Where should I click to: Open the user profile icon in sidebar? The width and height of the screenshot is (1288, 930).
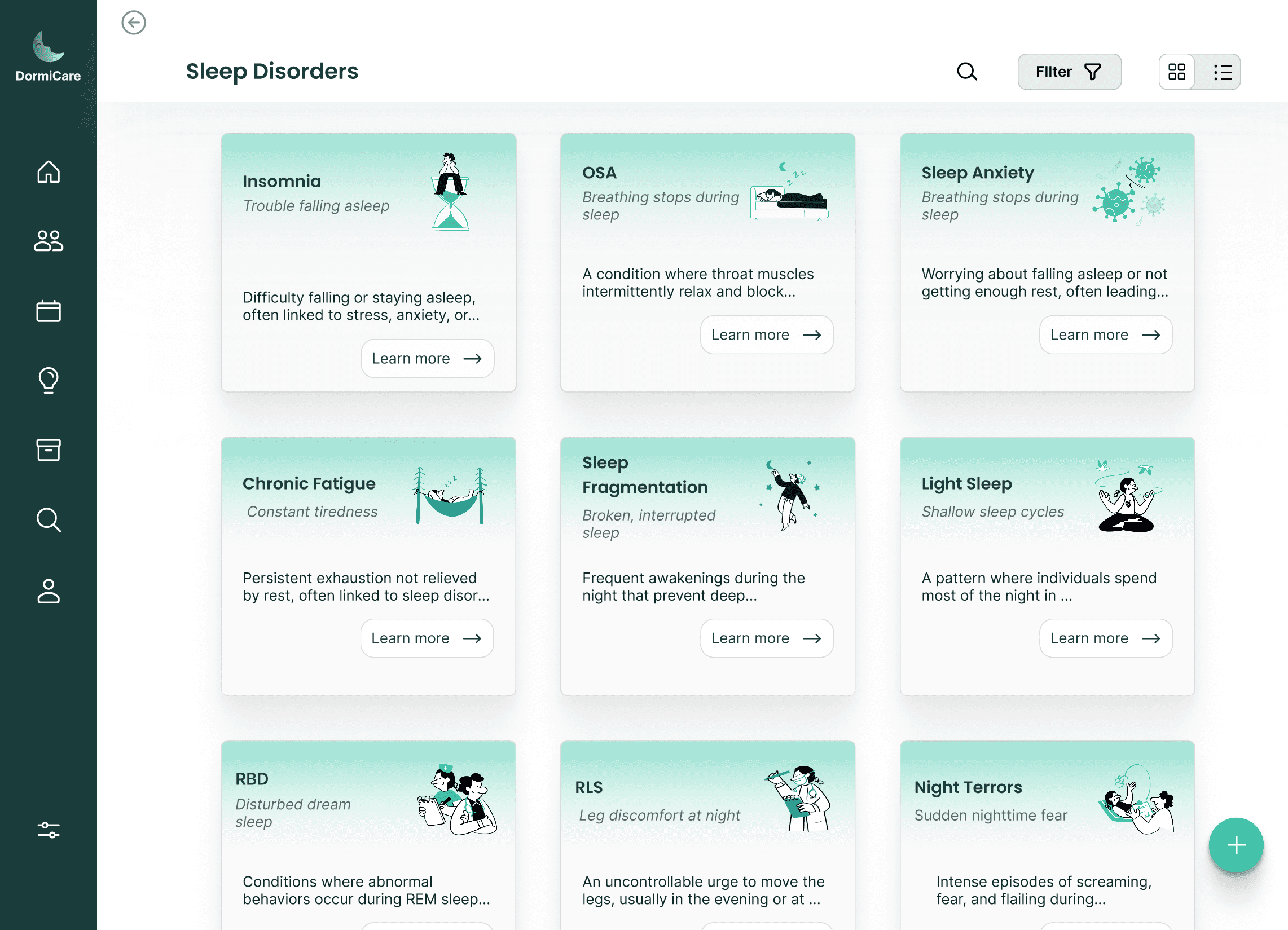[x=49, y=590]
